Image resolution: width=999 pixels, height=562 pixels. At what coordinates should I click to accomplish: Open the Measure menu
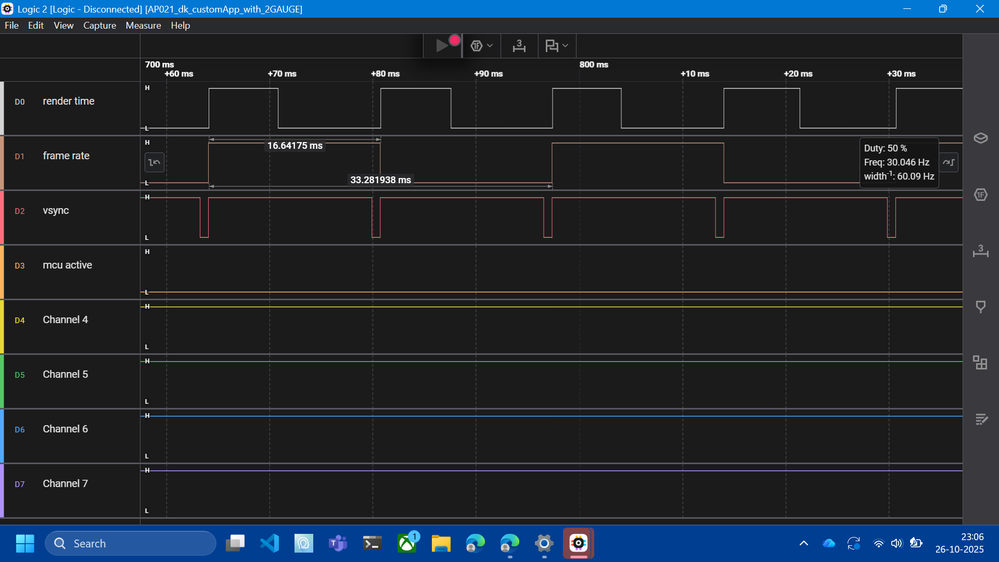click(x=143, y=25)
